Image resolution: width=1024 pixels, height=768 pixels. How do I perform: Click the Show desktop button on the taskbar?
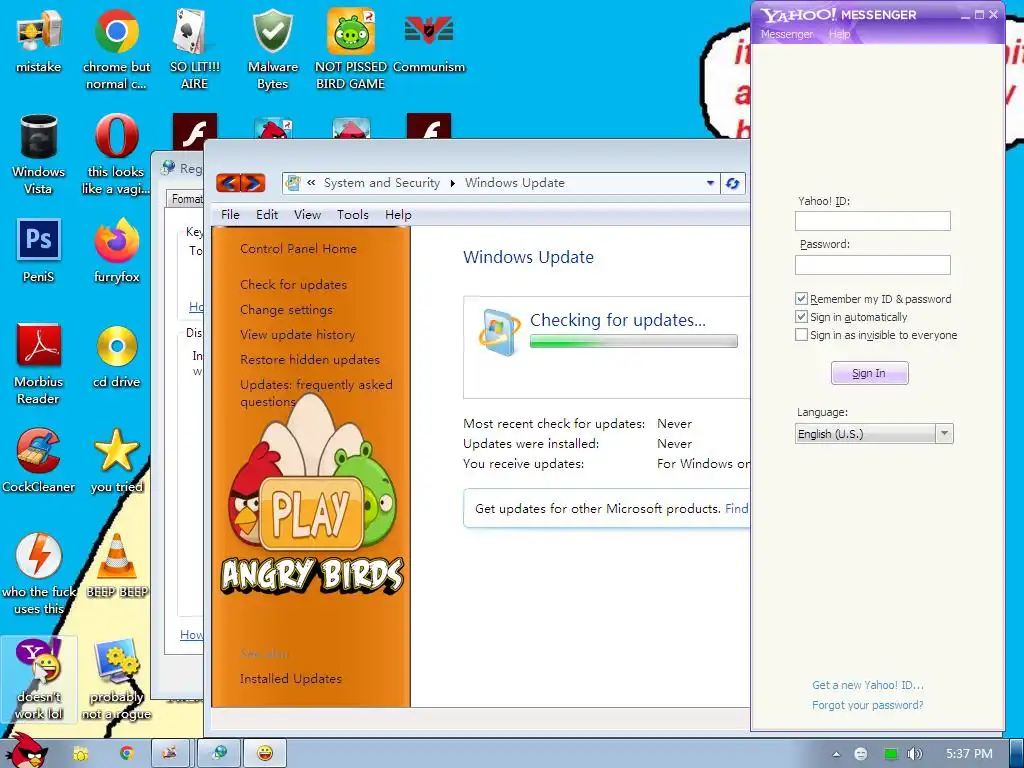point(1016,753)
